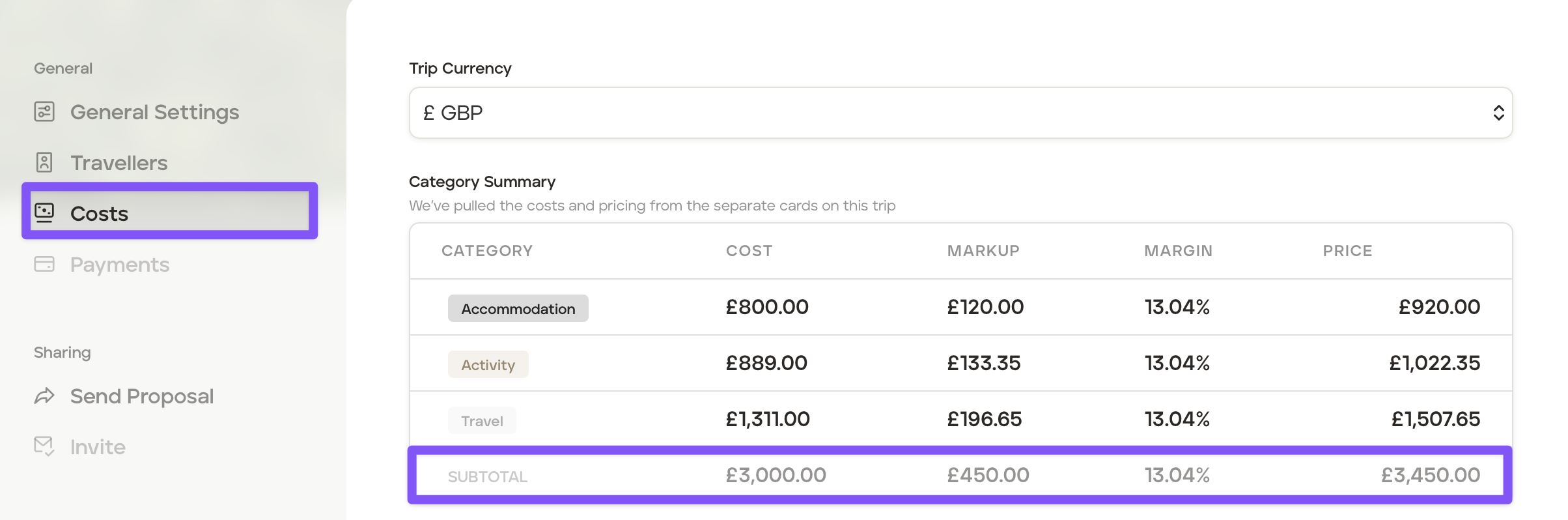Click the Accommodation category tag
Screen dimensions: 1568x520
pyautogui.click(x=518, y=308)
